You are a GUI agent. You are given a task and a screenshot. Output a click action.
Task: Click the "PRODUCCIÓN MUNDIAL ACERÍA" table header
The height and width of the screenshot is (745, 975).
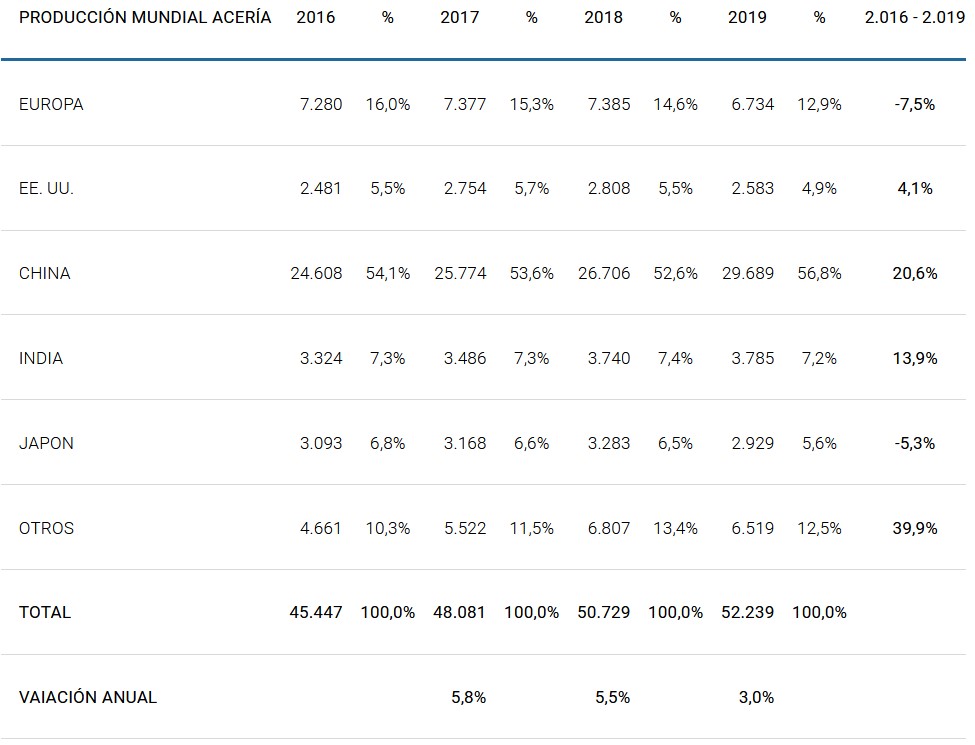145,18
